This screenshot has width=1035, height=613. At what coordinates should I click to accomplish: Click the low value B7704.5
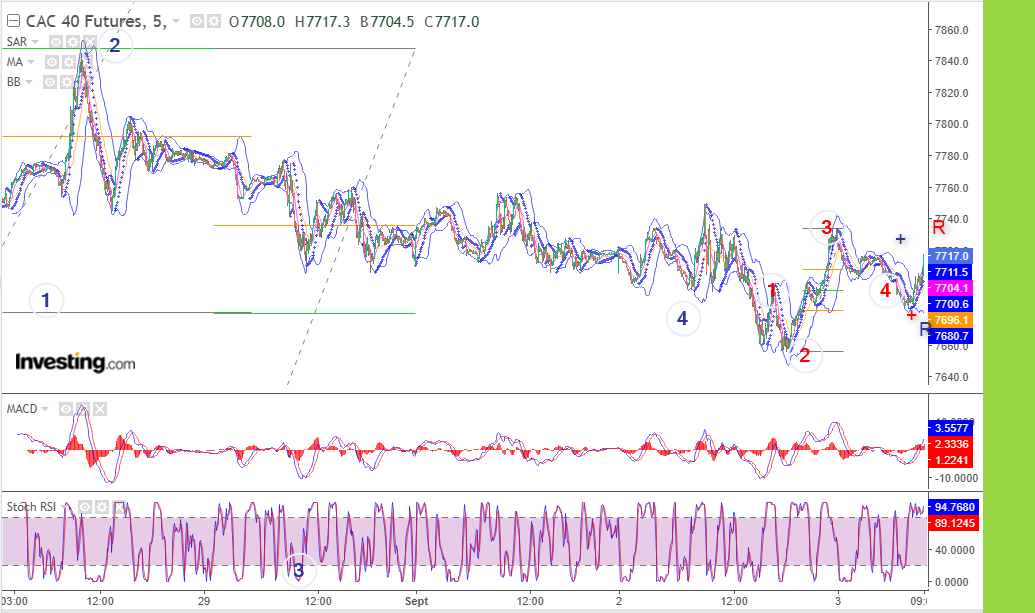coord(387,22)
